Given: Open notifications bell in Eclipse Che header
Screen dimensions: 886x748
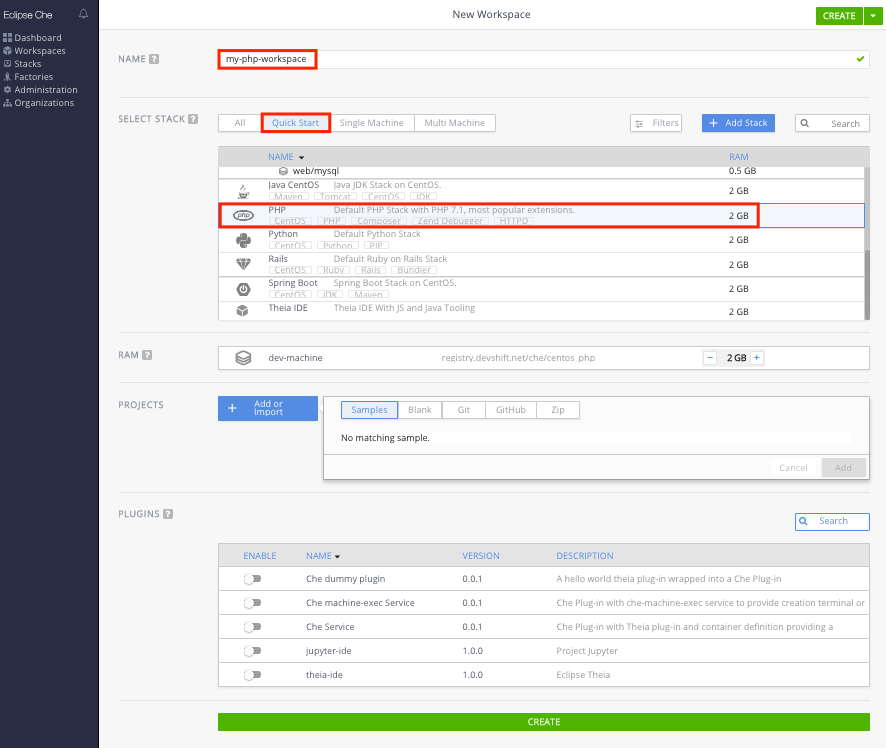Looking at the screenshot, I should pyautogui.click(x=84, y=14).
